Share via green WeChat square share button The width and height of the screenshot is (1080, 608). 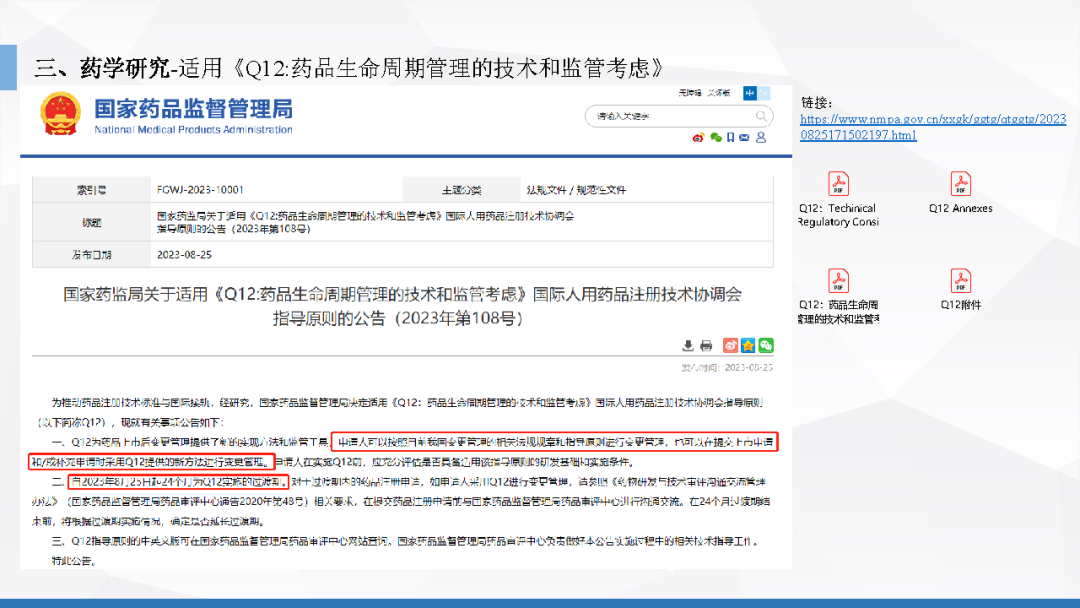point(766,345)
